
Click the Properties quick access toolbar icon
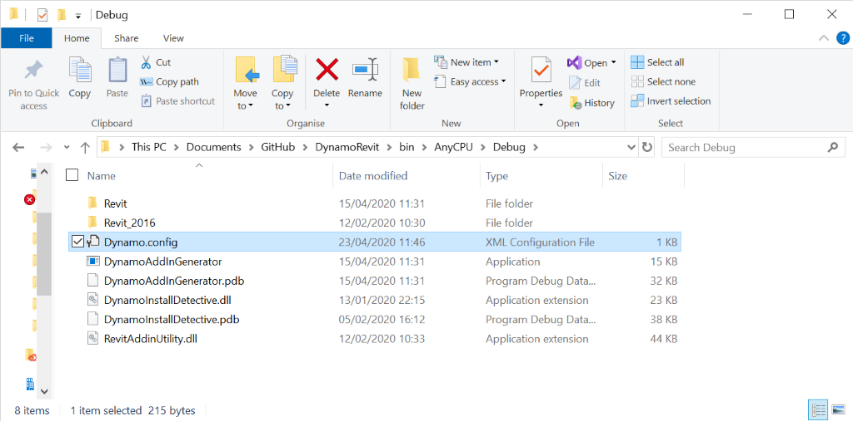click(x=42, y=15)
